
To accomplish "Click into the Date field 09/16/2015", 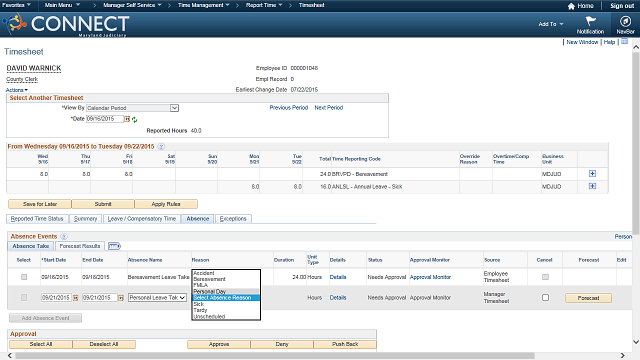I will coord(105,119).
